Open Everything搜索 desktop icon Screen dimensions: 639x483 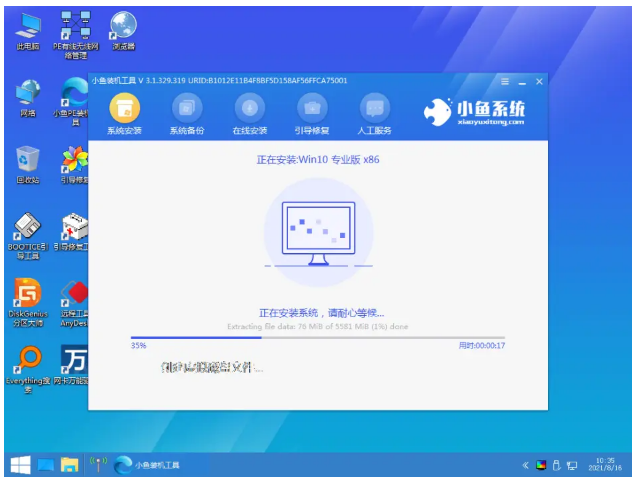[x=28, y=370]
